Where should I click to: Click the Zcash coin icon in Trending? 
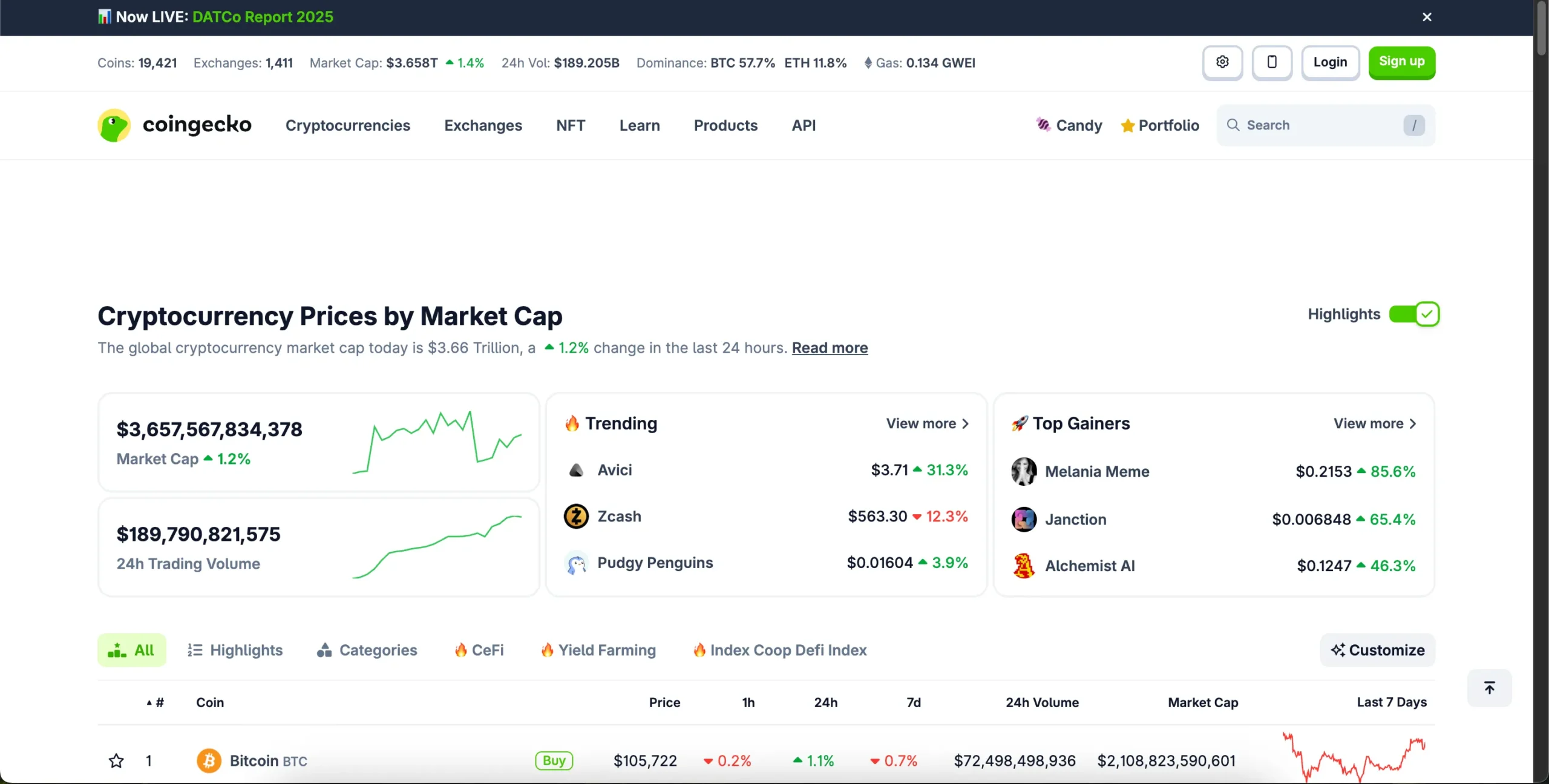tap(575, 517)
